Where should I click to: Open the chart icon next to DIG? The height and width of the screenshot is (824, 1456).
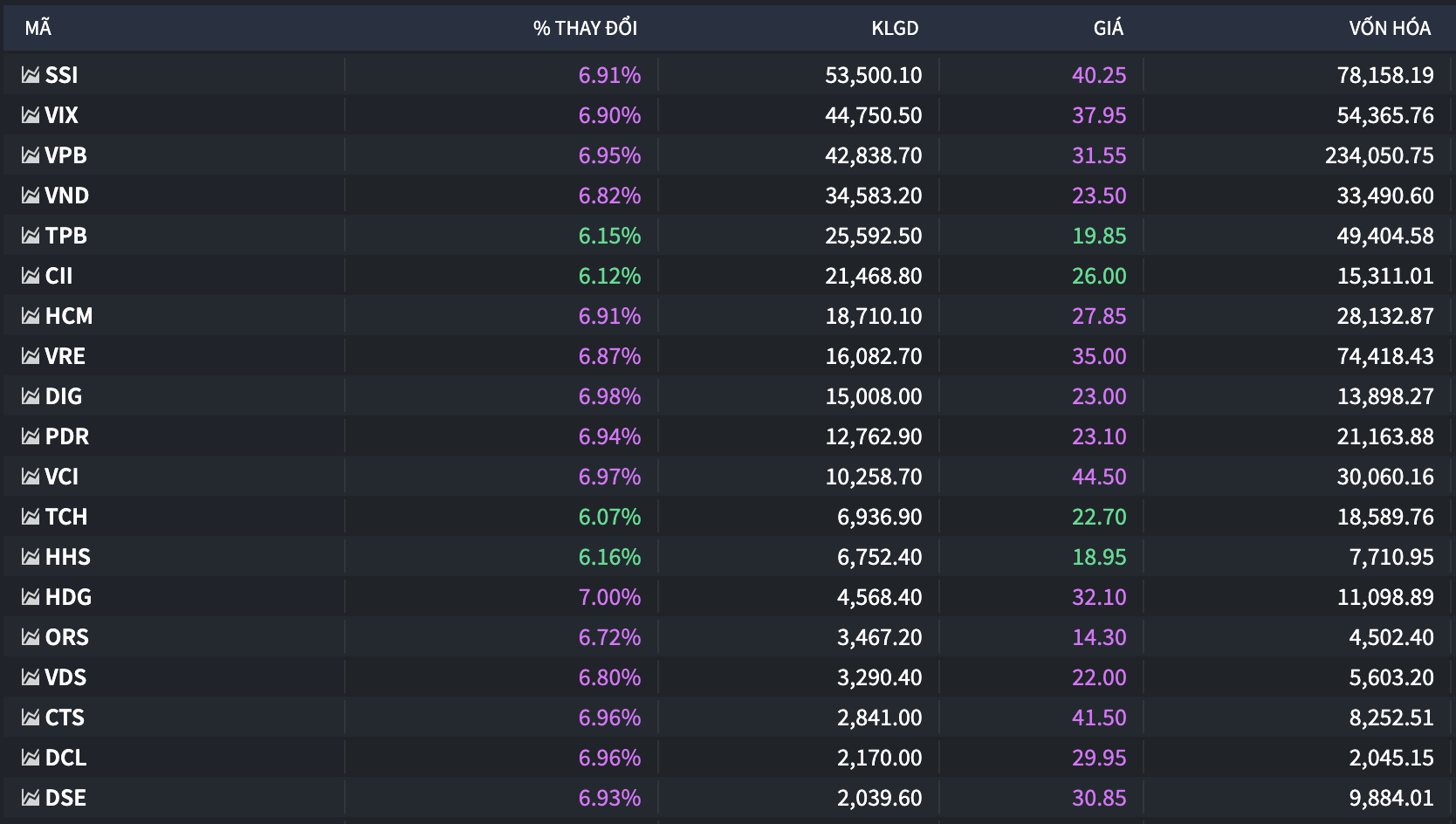pos(31,396)
